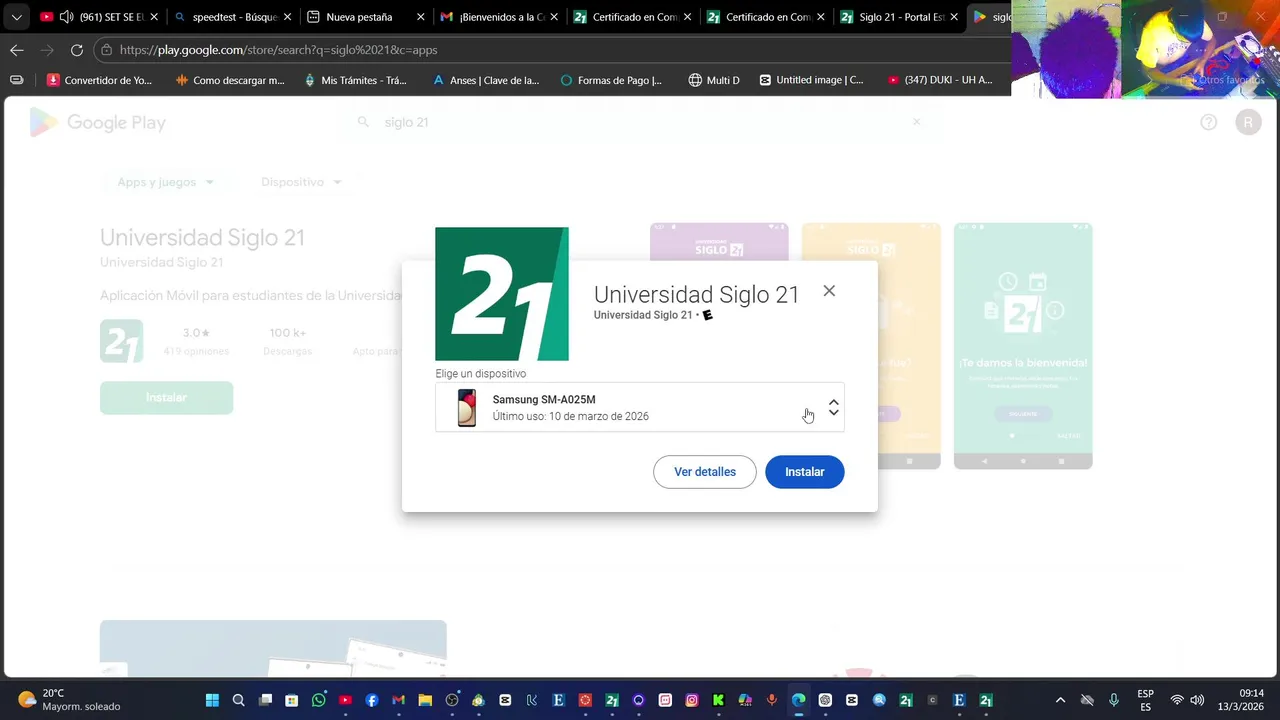Open Gmail from taskbar
1280x720 pixels.
click(399, 700)
